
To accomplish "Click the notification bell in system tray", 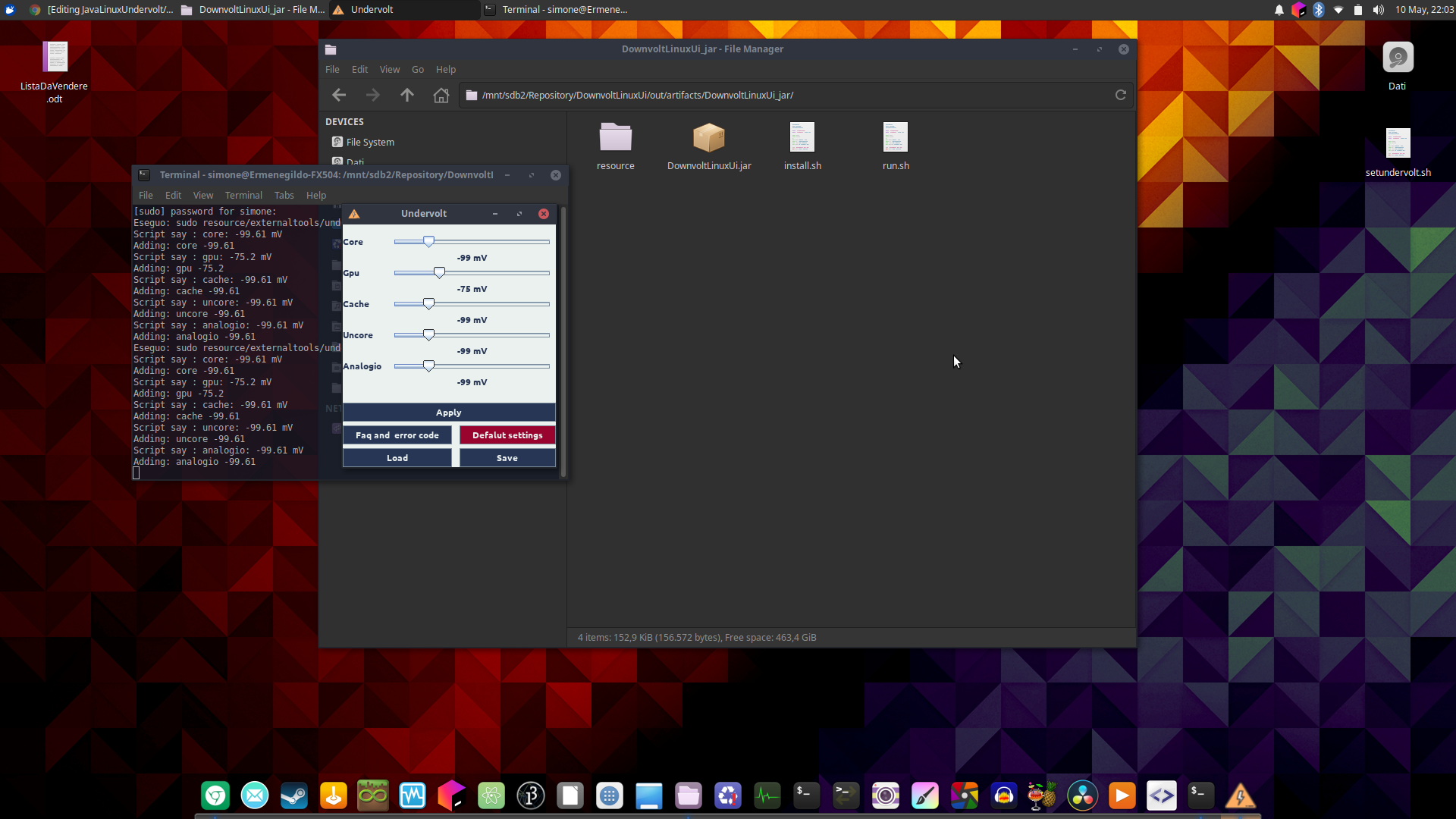I will point(1279,10).
